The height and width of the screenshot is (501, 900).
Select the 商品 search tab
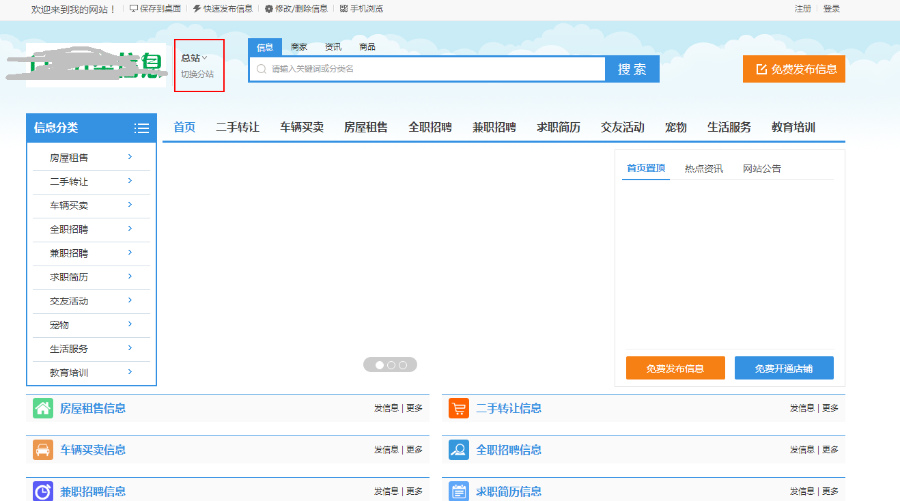point(367,47)
